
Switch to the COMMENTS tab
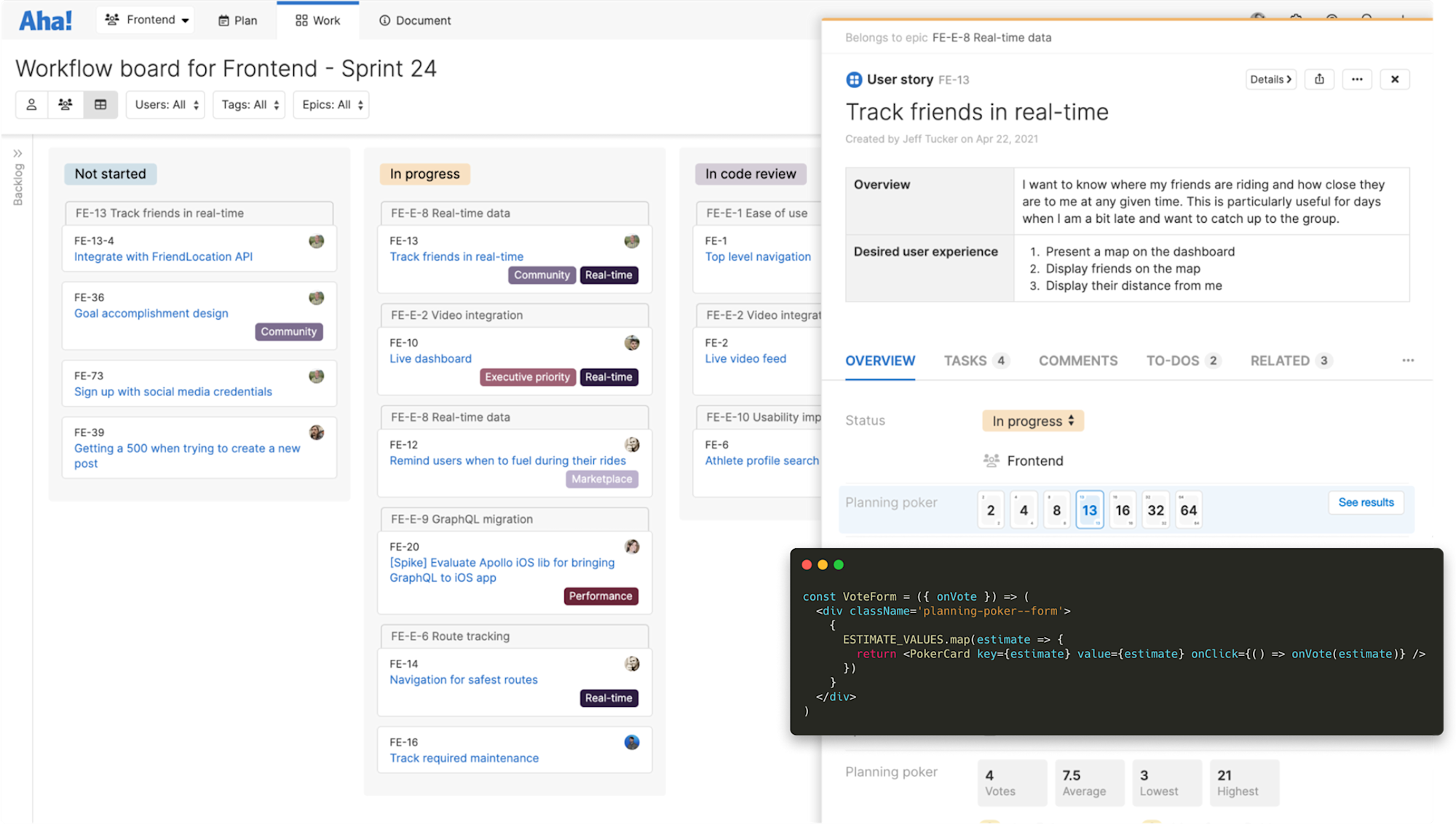1078,360
